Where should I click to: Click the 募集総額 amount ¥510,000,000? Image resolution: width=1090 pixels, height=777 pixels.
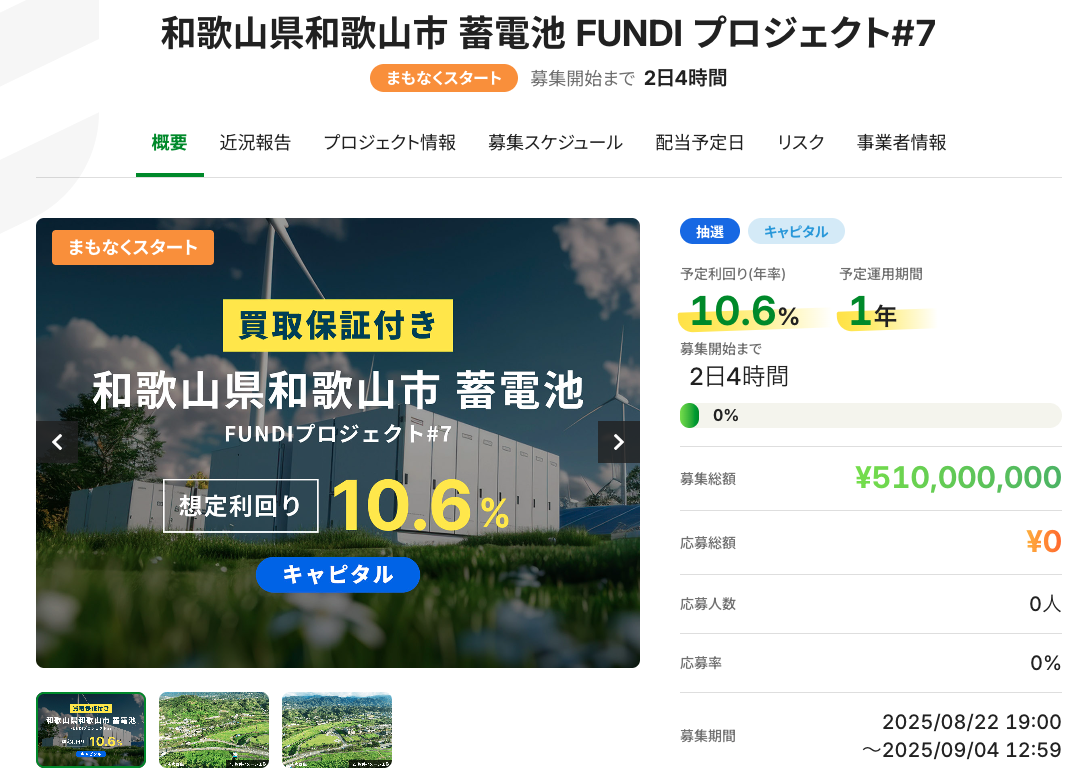(x=958, y=477)
